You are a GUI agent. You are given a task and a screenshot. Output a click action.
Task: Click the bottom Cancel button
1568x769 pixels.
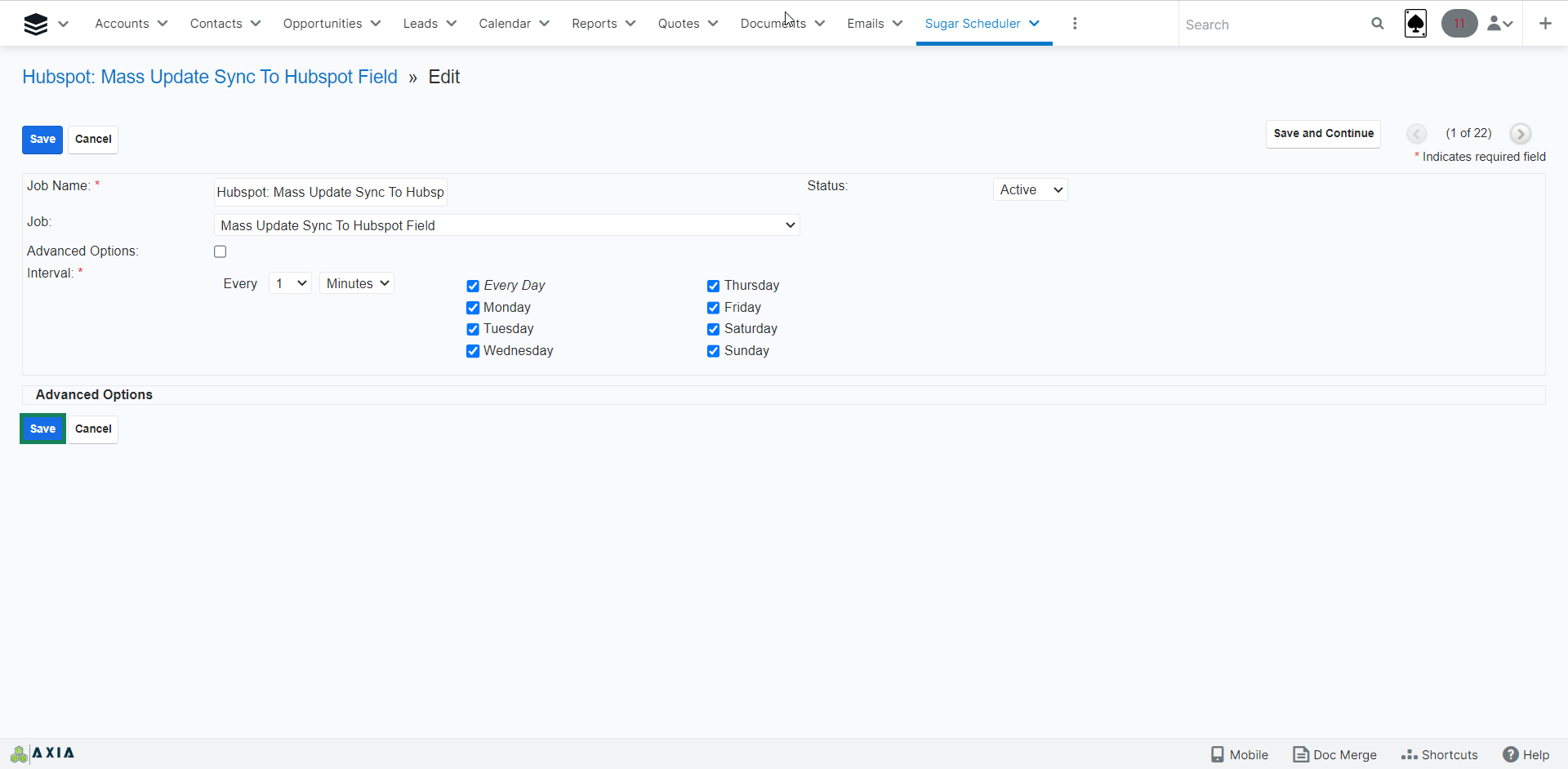pyautogui.click(x=93, y=429)
